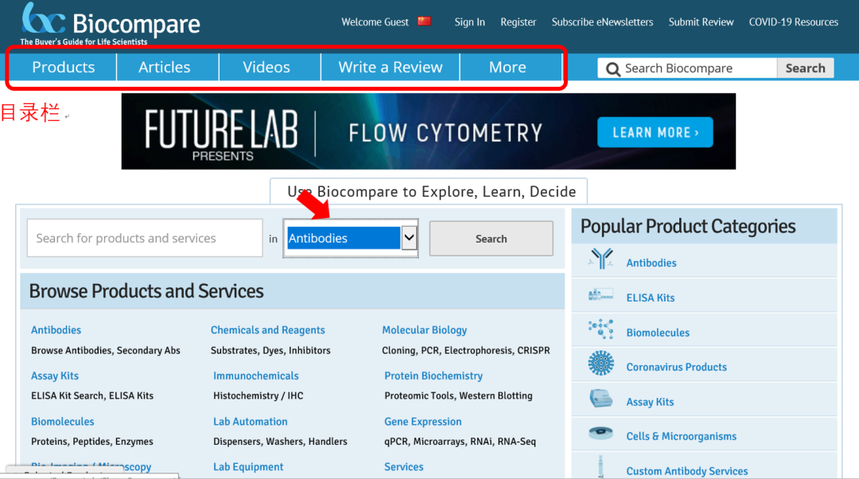This screenshot has height=479, width=859.
Task: Open the Articles menu
Action: pyautogui.click(x=164, y=67)
